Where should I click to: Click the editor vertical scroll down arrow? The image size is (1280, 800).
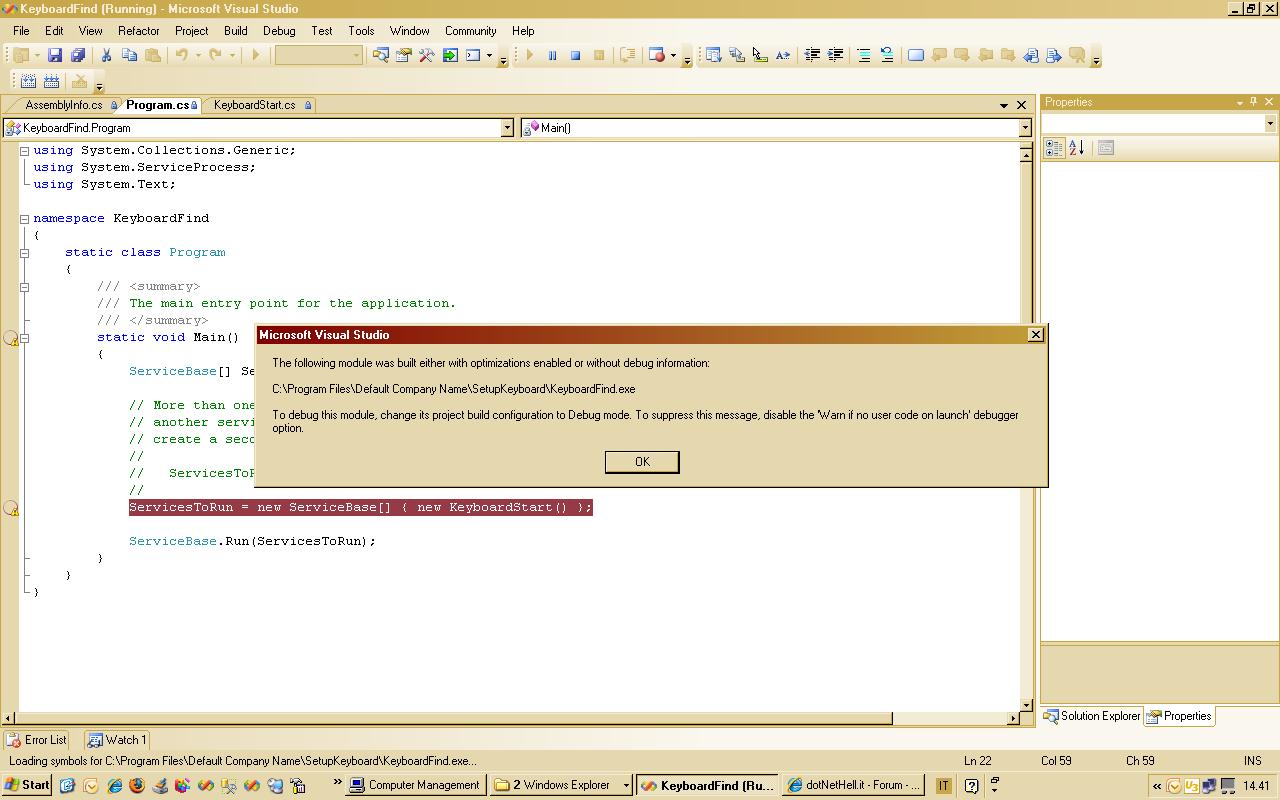point(1026,705)
